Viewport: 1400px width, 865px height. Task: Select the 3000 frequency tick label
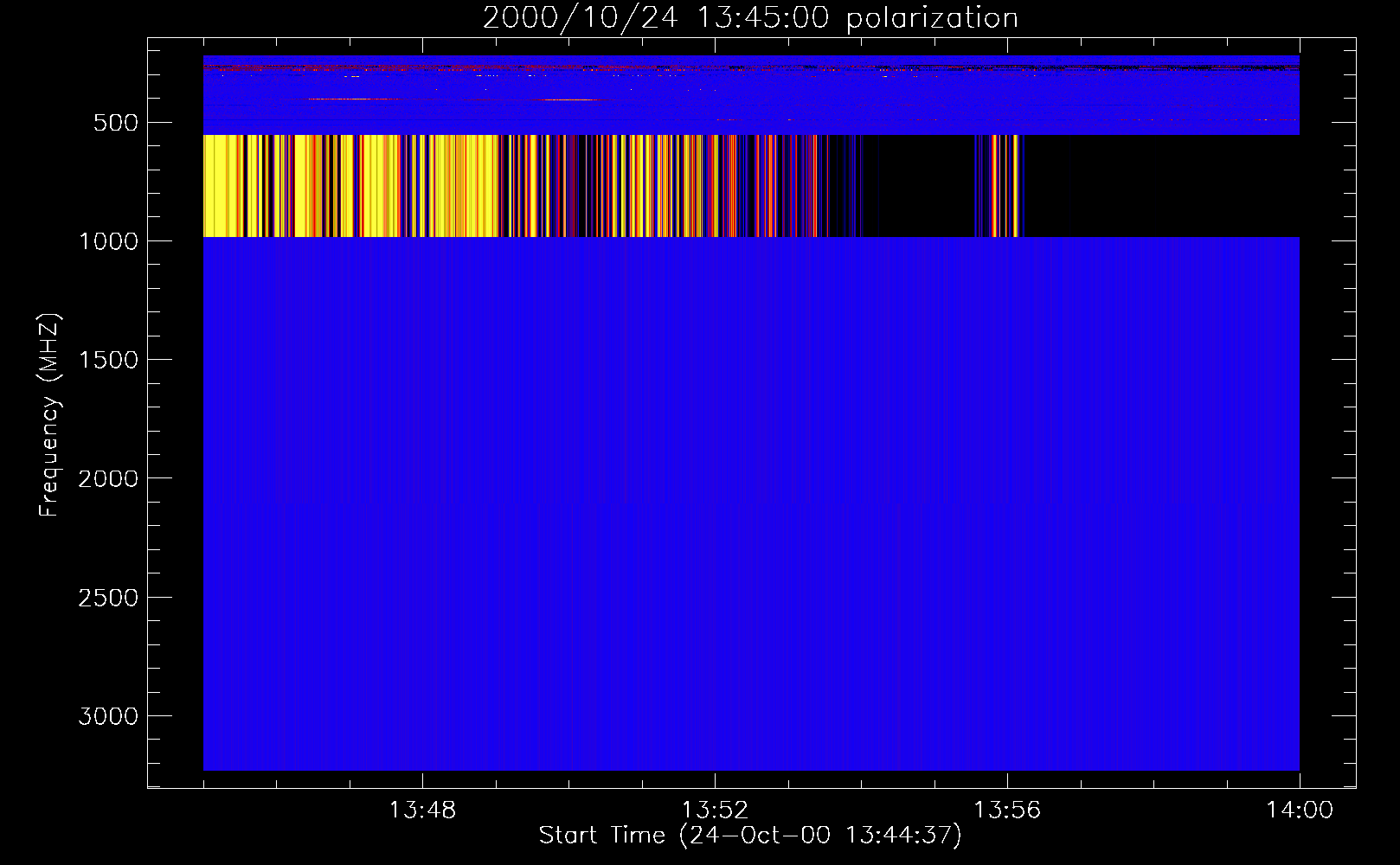(108, 716)
